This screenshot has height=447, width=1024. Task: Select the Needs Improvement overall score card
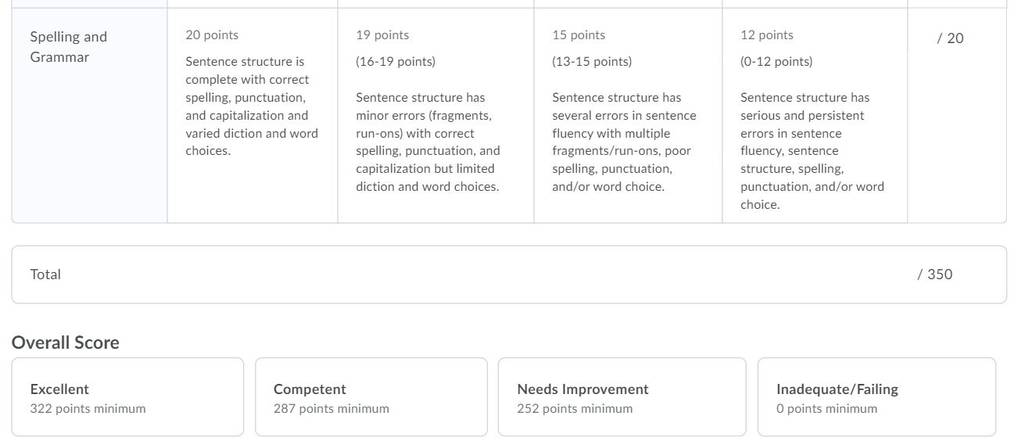click(622, 397)
